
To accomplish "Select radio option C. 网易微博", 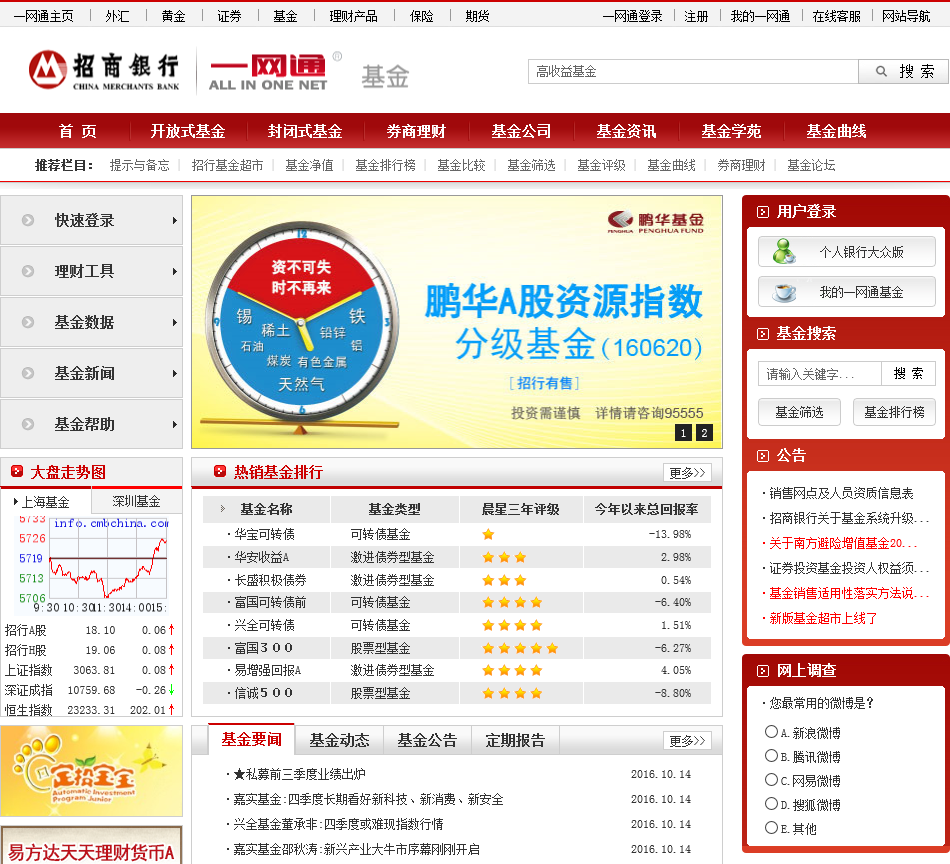I will tap(771, 780).
